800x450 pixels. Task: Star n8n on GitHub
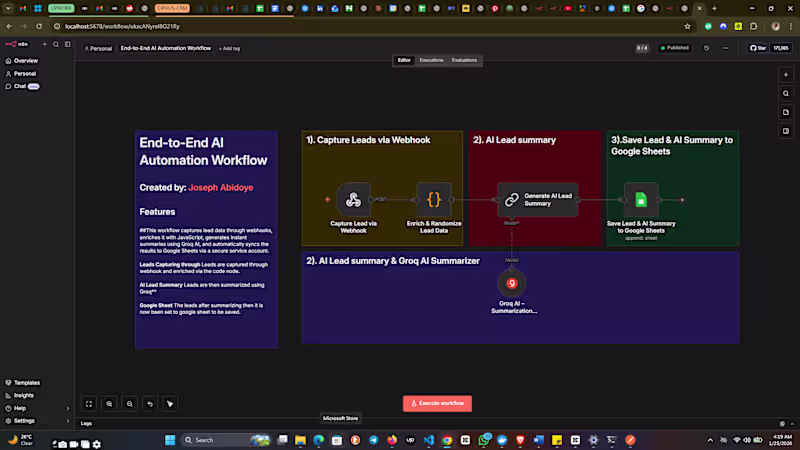click(x=758, y=48)
